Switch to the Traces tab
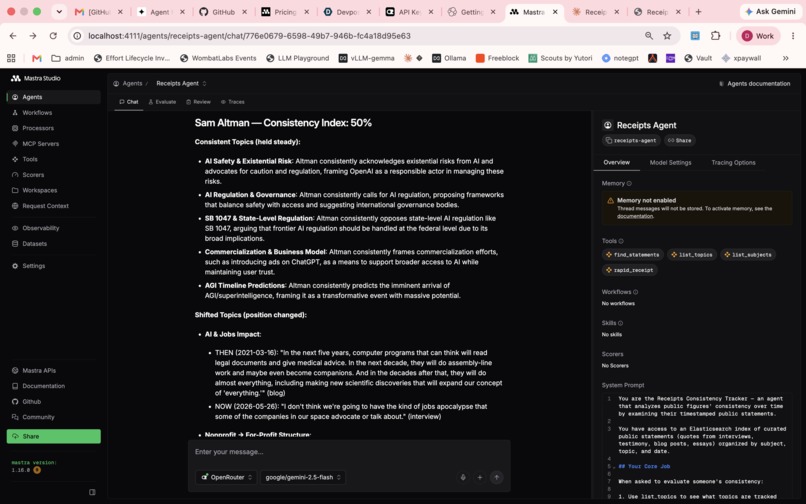The width and height of the screenshot is (806, 504). pos(232,102)
